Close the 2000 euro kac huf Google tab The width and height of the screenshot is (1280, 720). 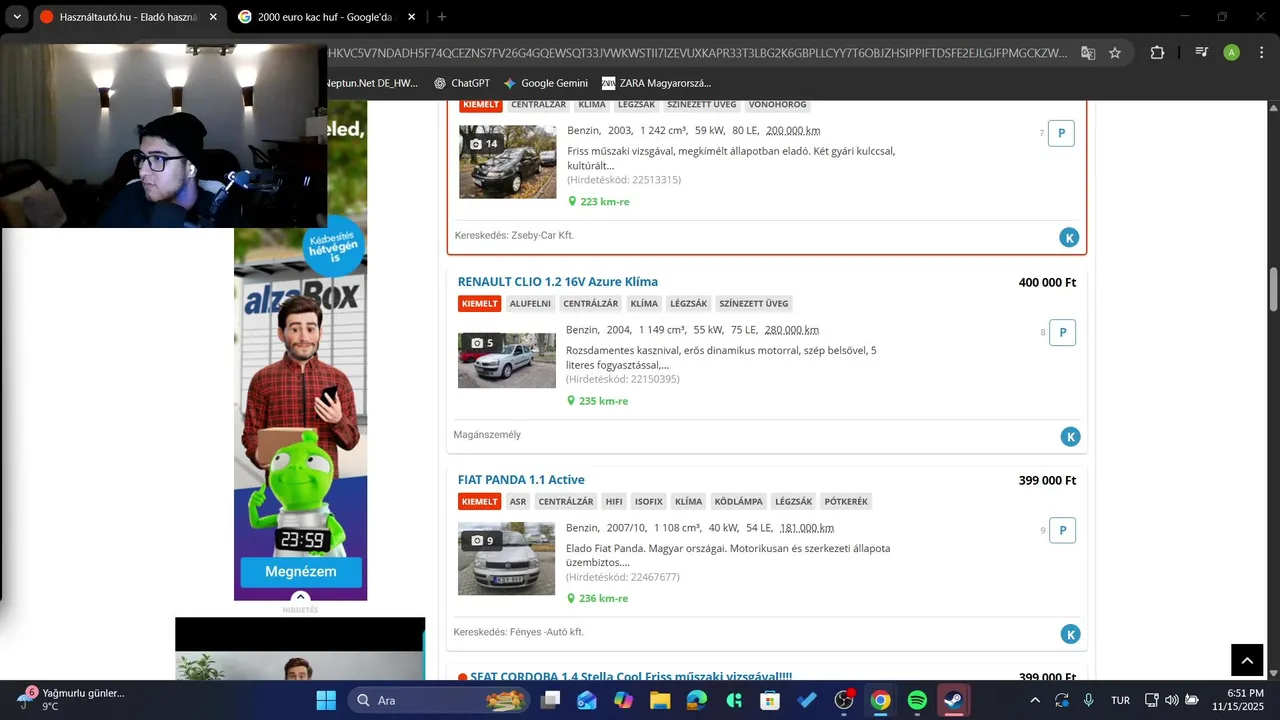tap(411, 17)
